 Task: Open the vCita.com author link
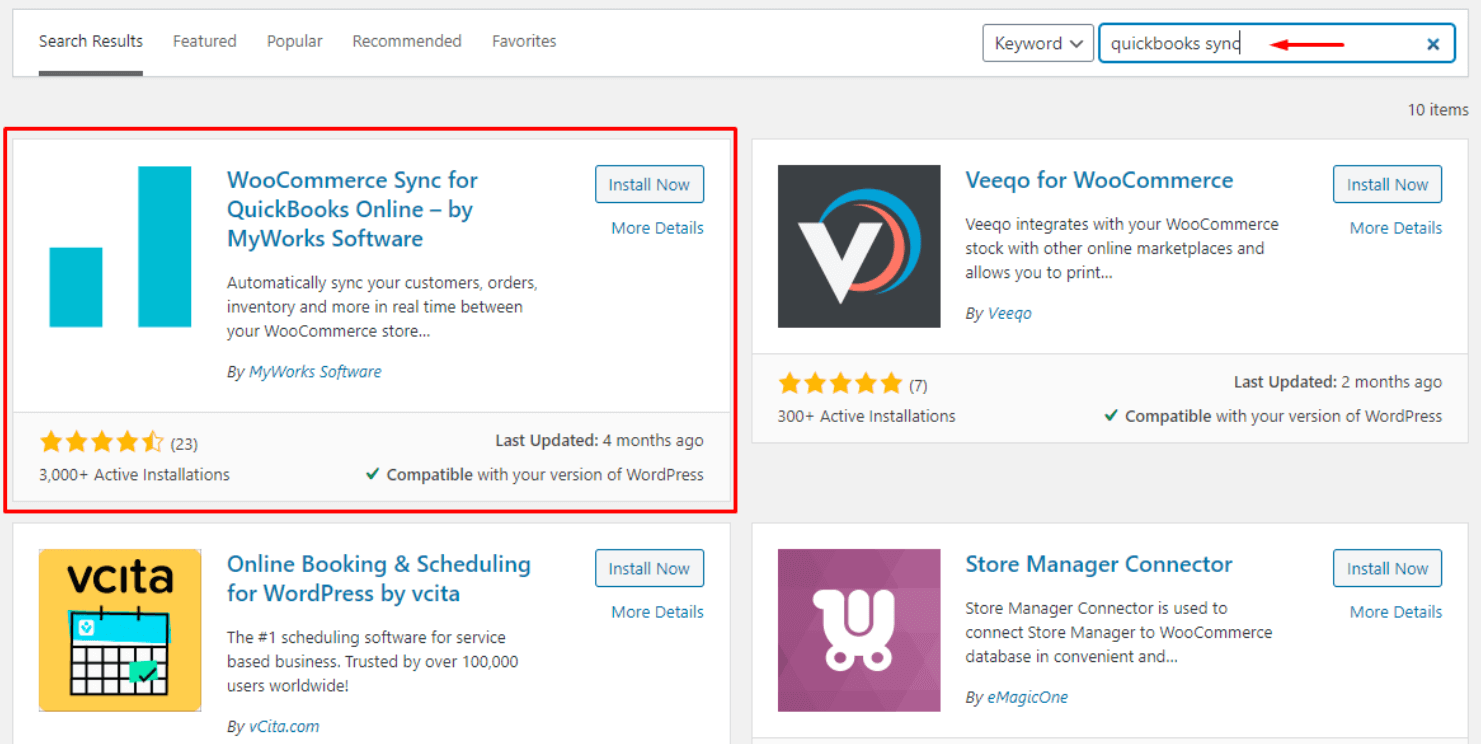pos(284,727)
